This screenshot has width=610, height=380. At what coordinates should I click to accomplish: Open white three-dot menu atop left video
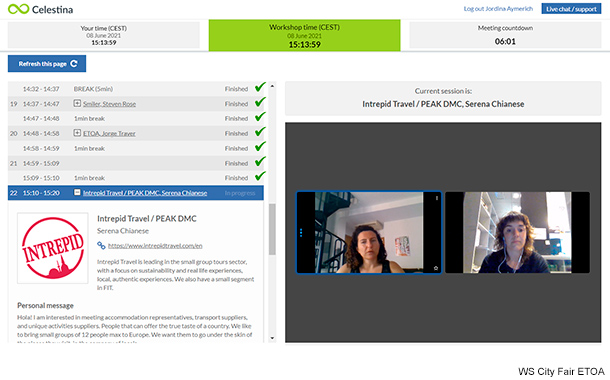point(437,198)
